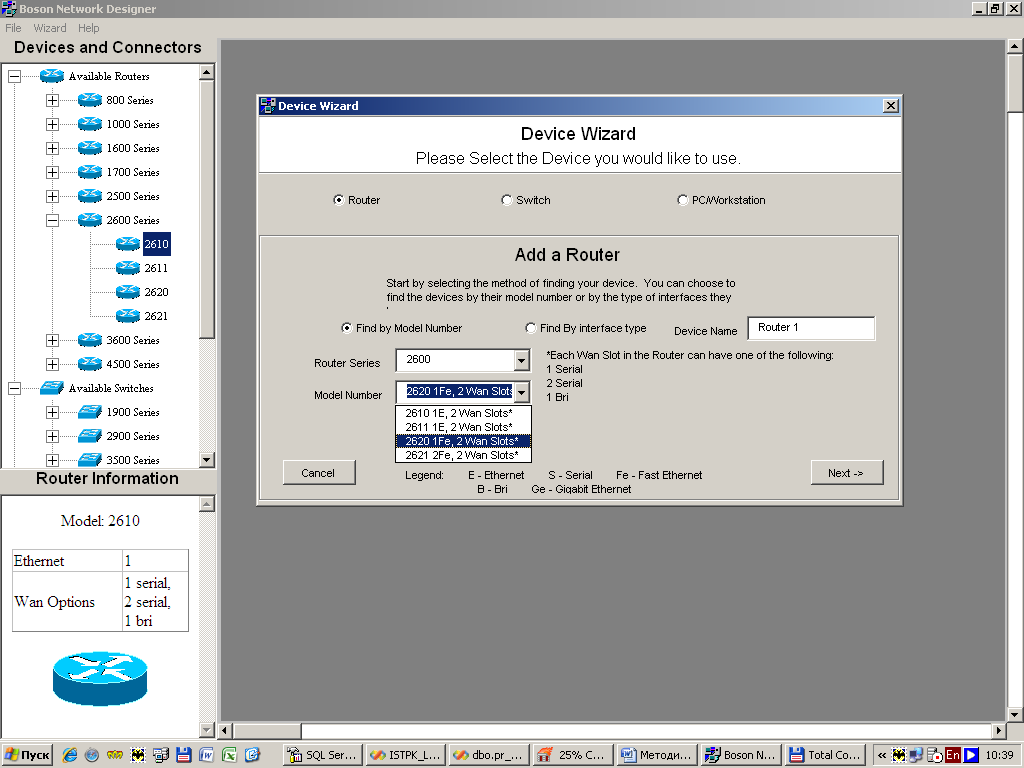Select the Switch device type radio button

pyautogui.click(x=506, y=200)
